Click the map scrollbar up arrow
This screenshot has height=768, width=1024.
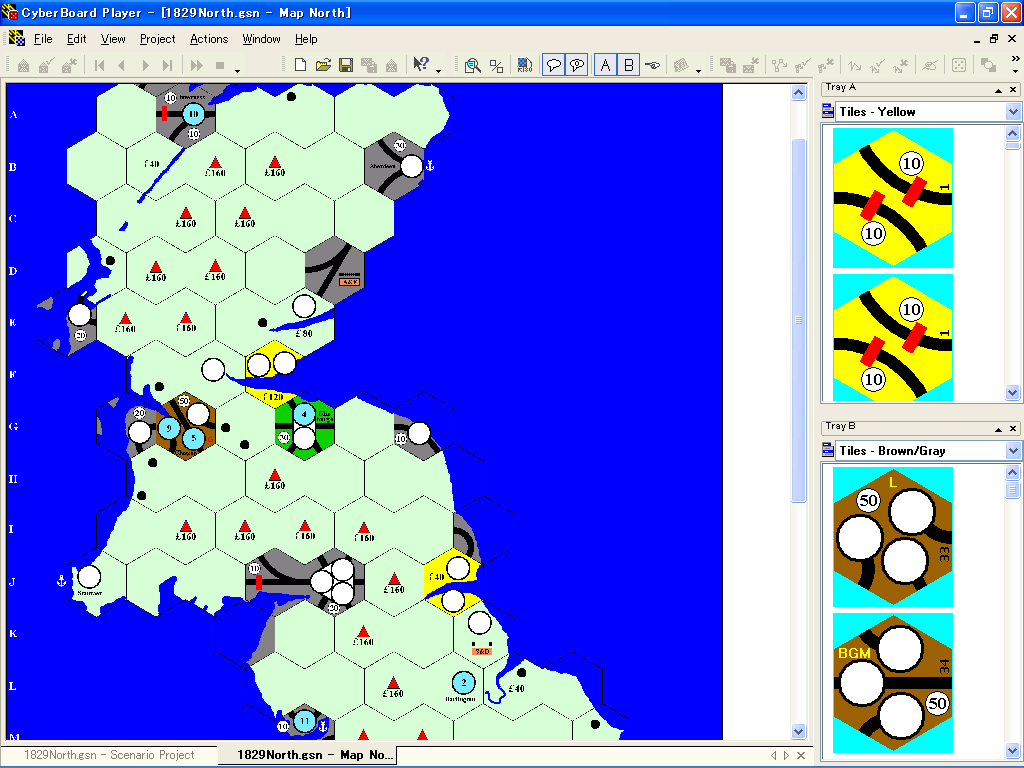click(799, 93)
